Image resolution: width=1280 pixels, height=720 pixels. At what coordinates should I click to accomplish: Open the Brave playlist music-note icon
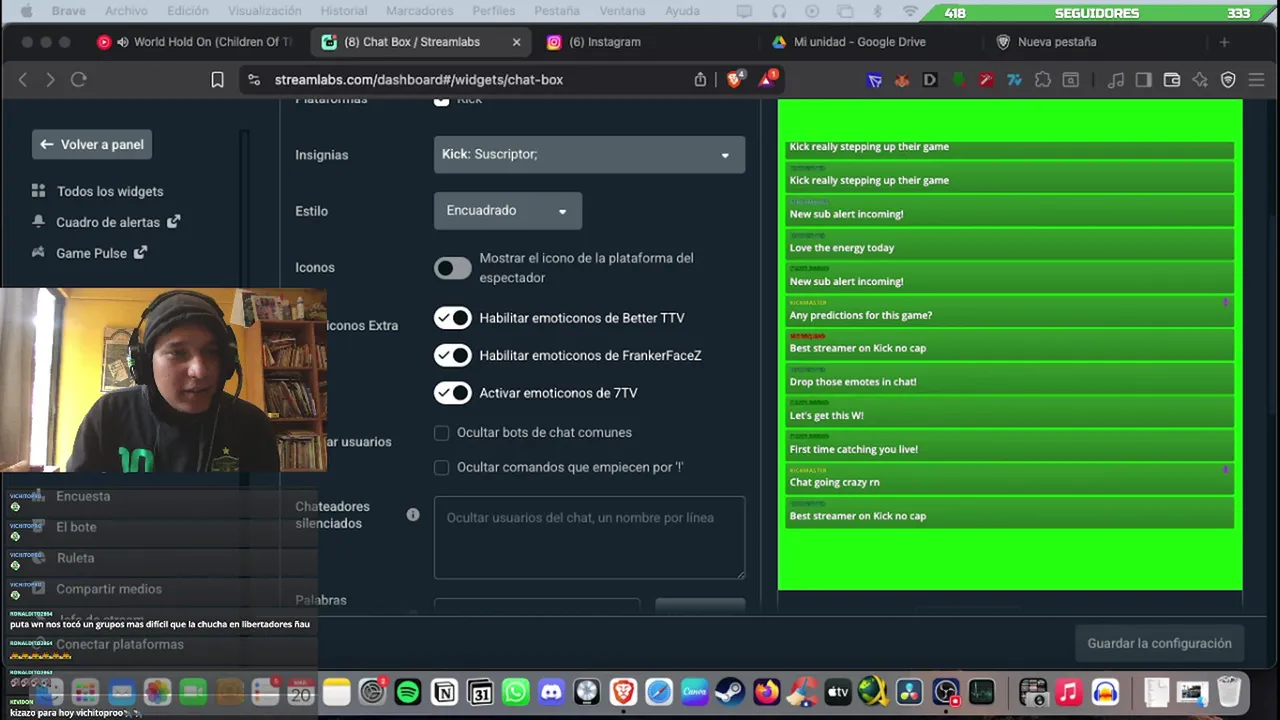[1116, 80]
